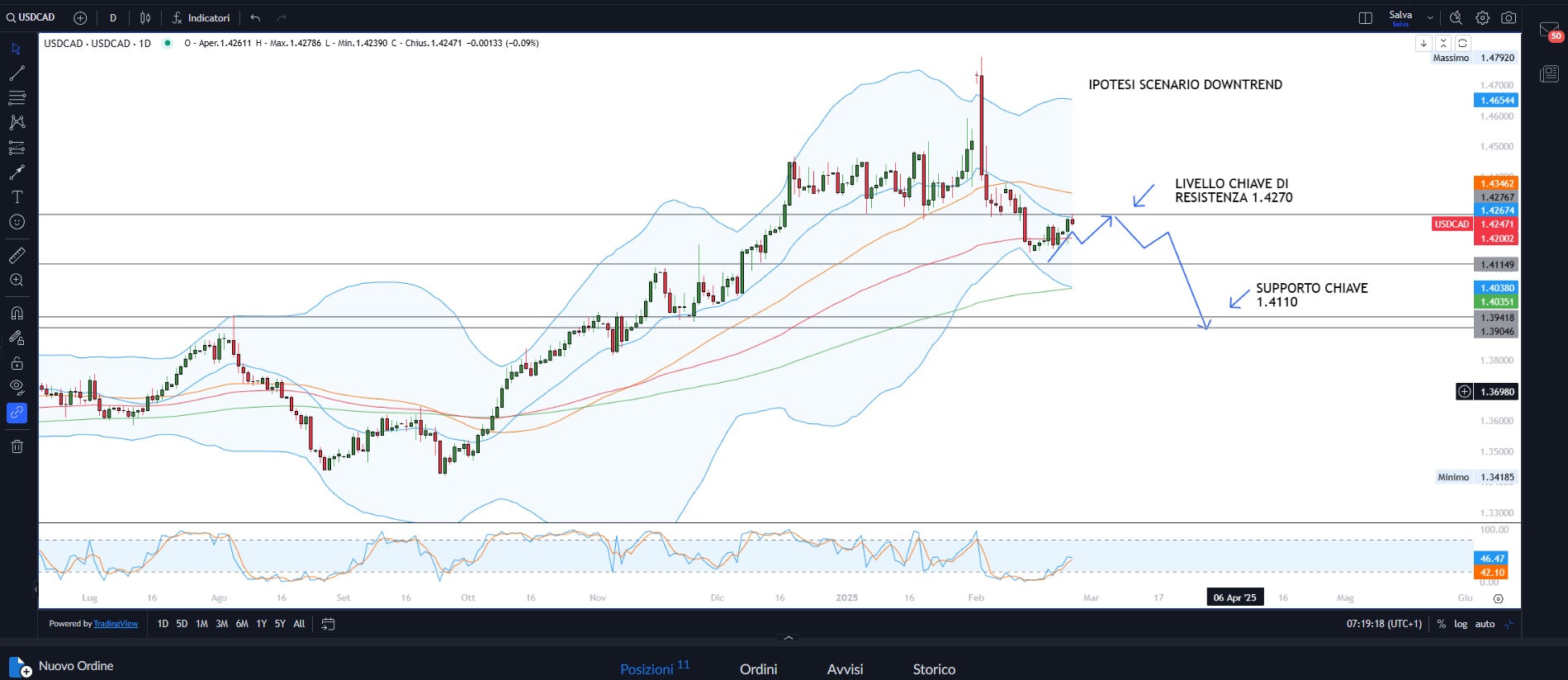Select the brush drawing tool

click(x=17, y=172)
